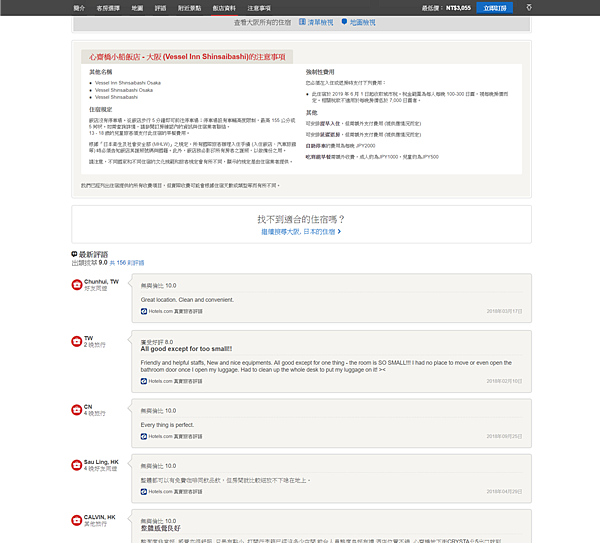This screenshot has height=543, width=600.
Task: Open the 地圖 tab
Action: (x=137, y=8)
